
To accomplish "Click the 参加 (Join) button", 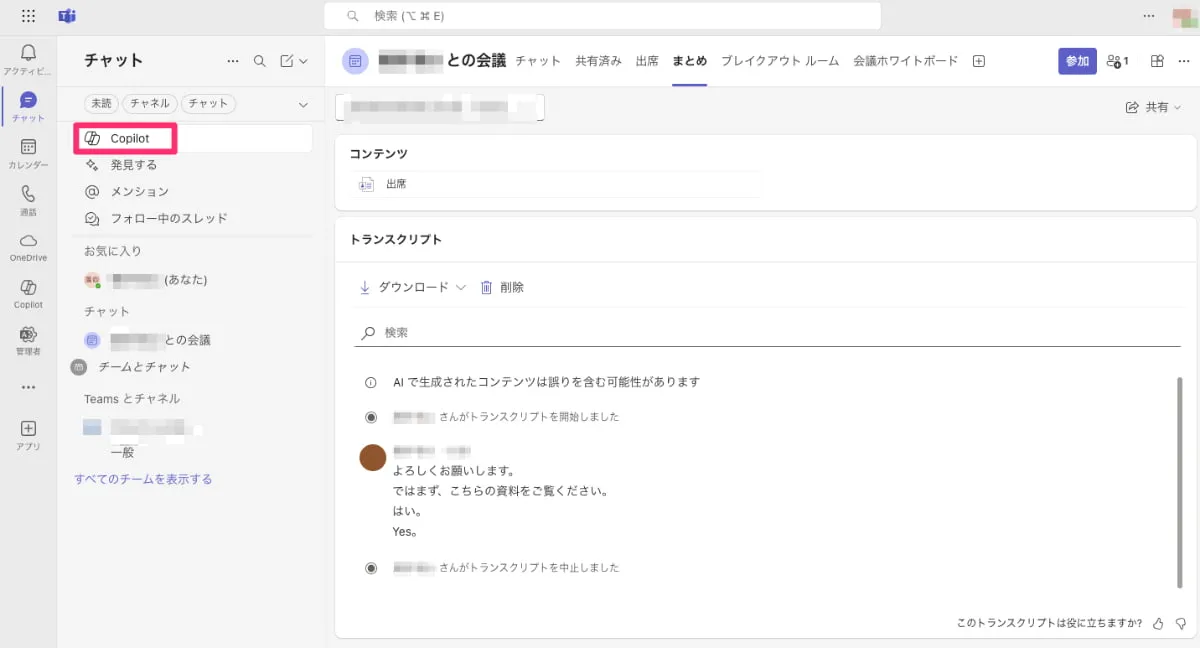I will click(x=1077, y=61).
